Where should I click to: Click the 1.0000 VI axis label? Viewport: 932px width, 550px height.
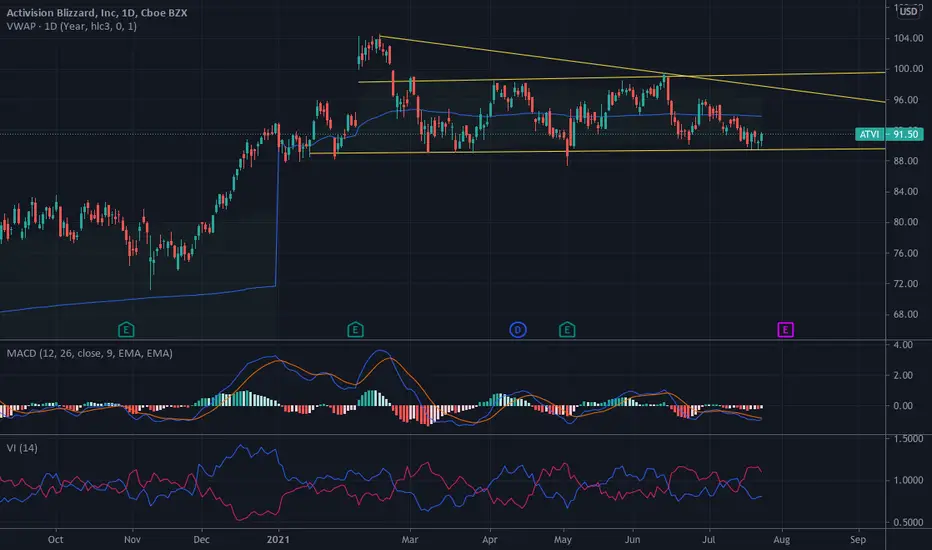908,480
